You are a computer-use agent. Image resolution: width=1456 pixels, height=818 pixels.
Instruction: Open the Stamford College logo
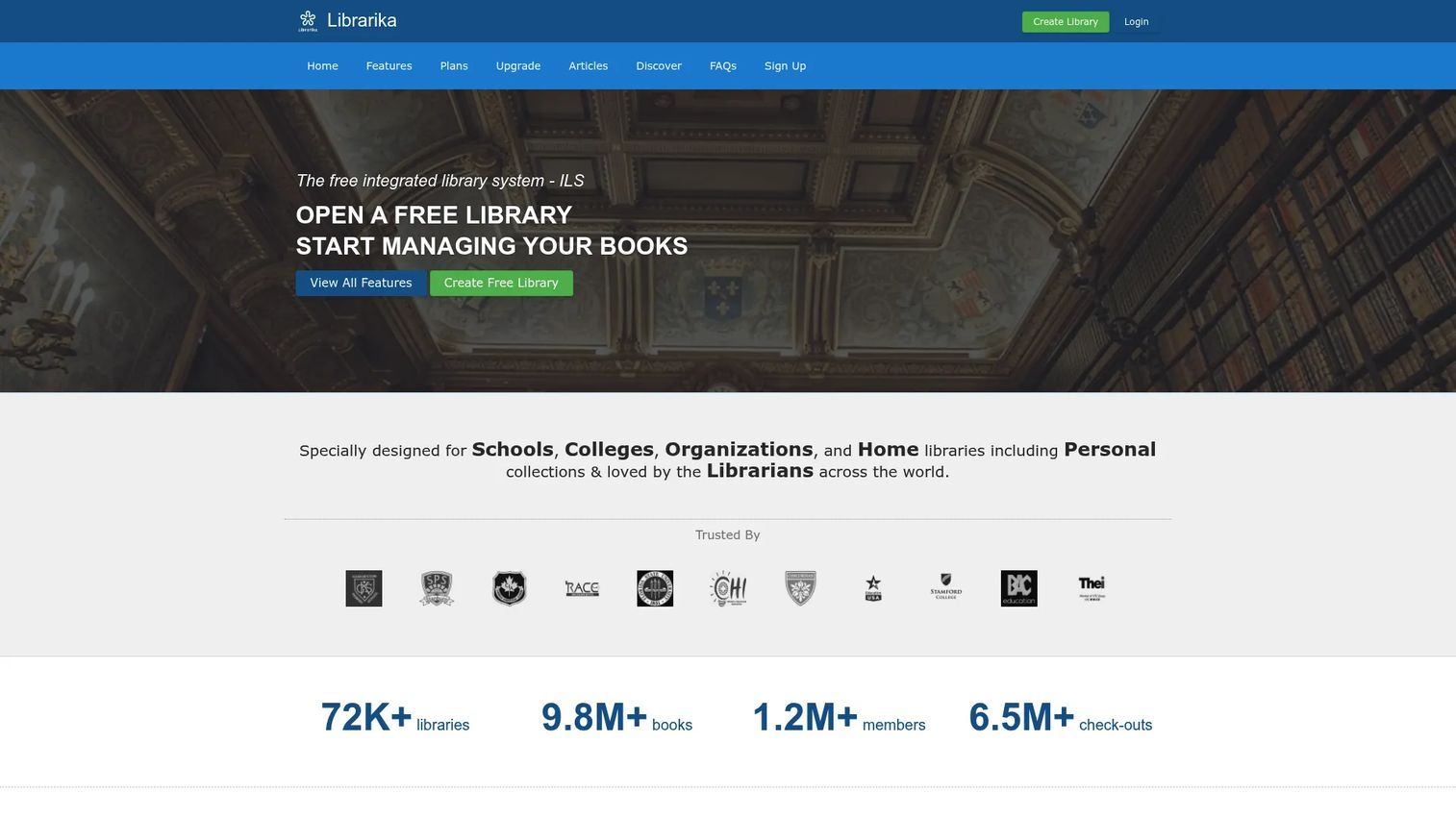point(946,587)
